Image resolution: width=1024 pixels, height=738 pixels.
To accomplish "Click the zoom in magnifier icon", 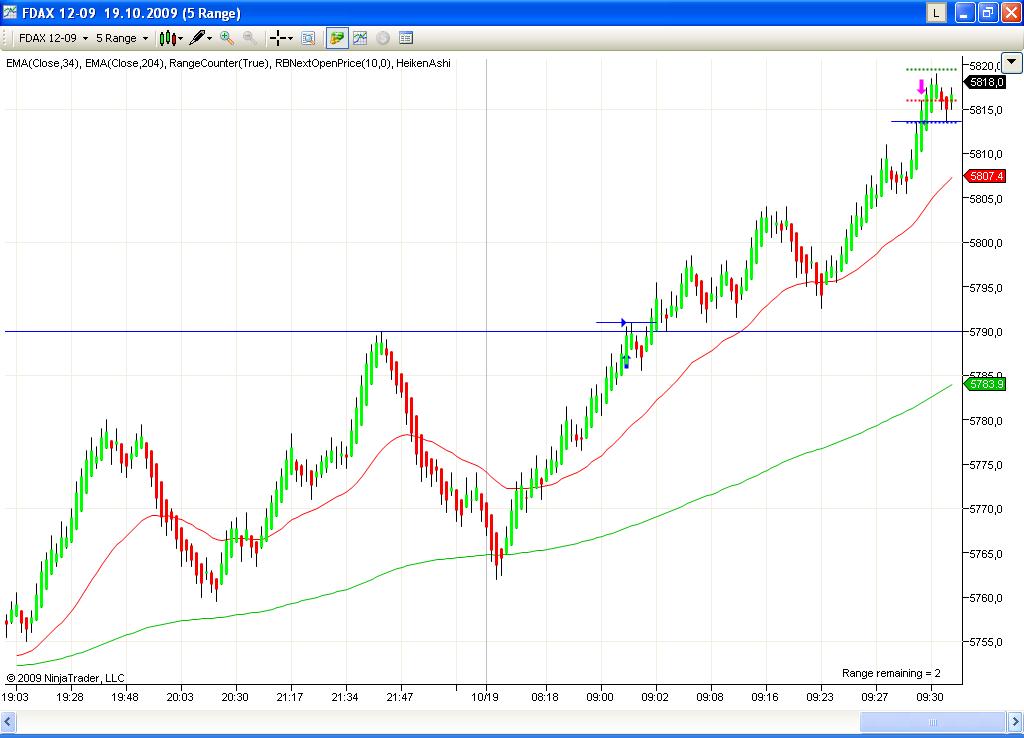I will pyautogui.click(x=227, y=38).
